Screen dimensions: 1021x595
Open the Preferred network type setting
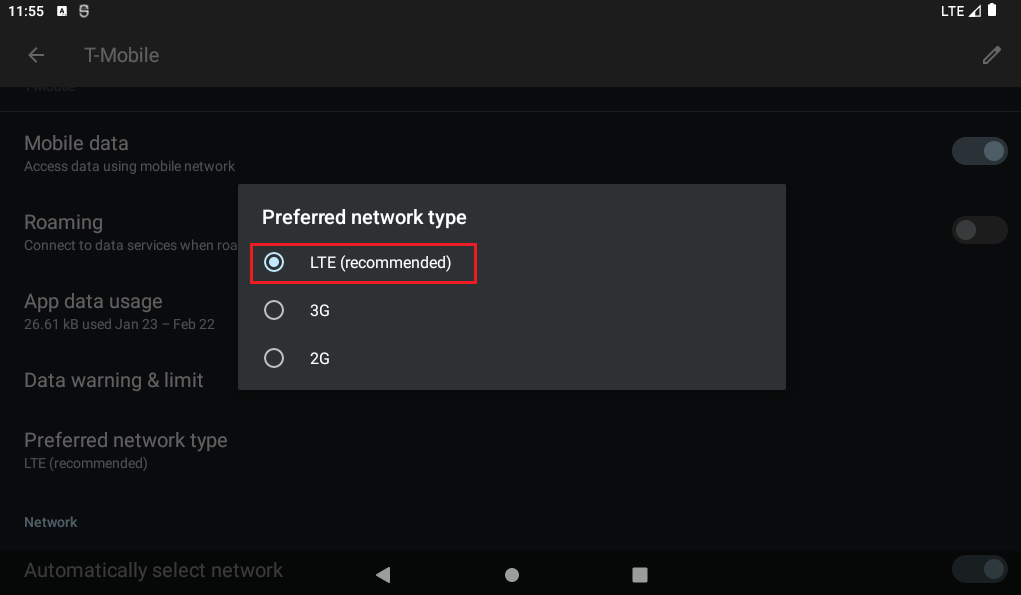126,449
